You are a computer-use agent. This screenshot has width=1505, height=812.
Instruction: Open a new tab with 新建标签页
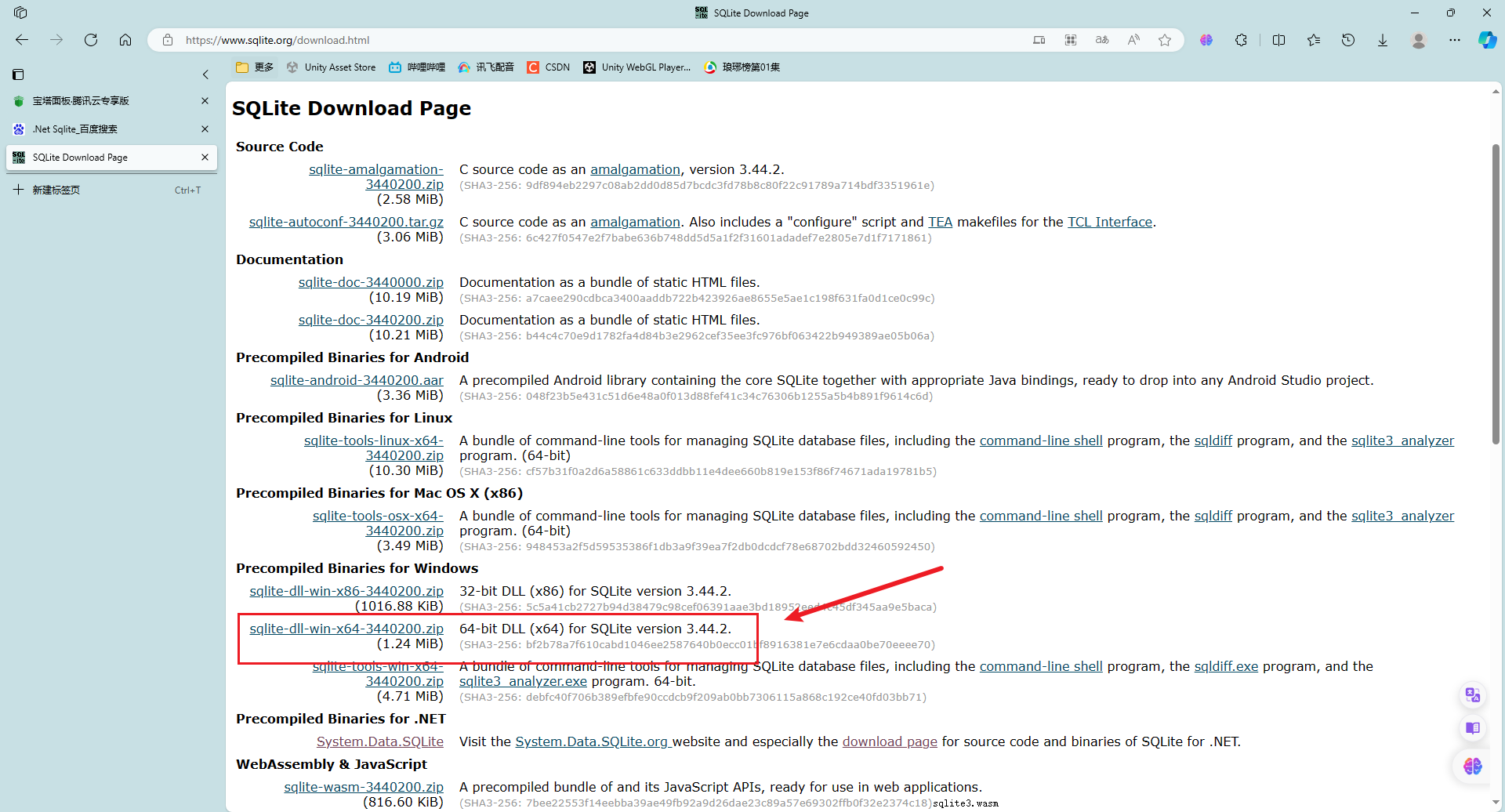point(111,190)
